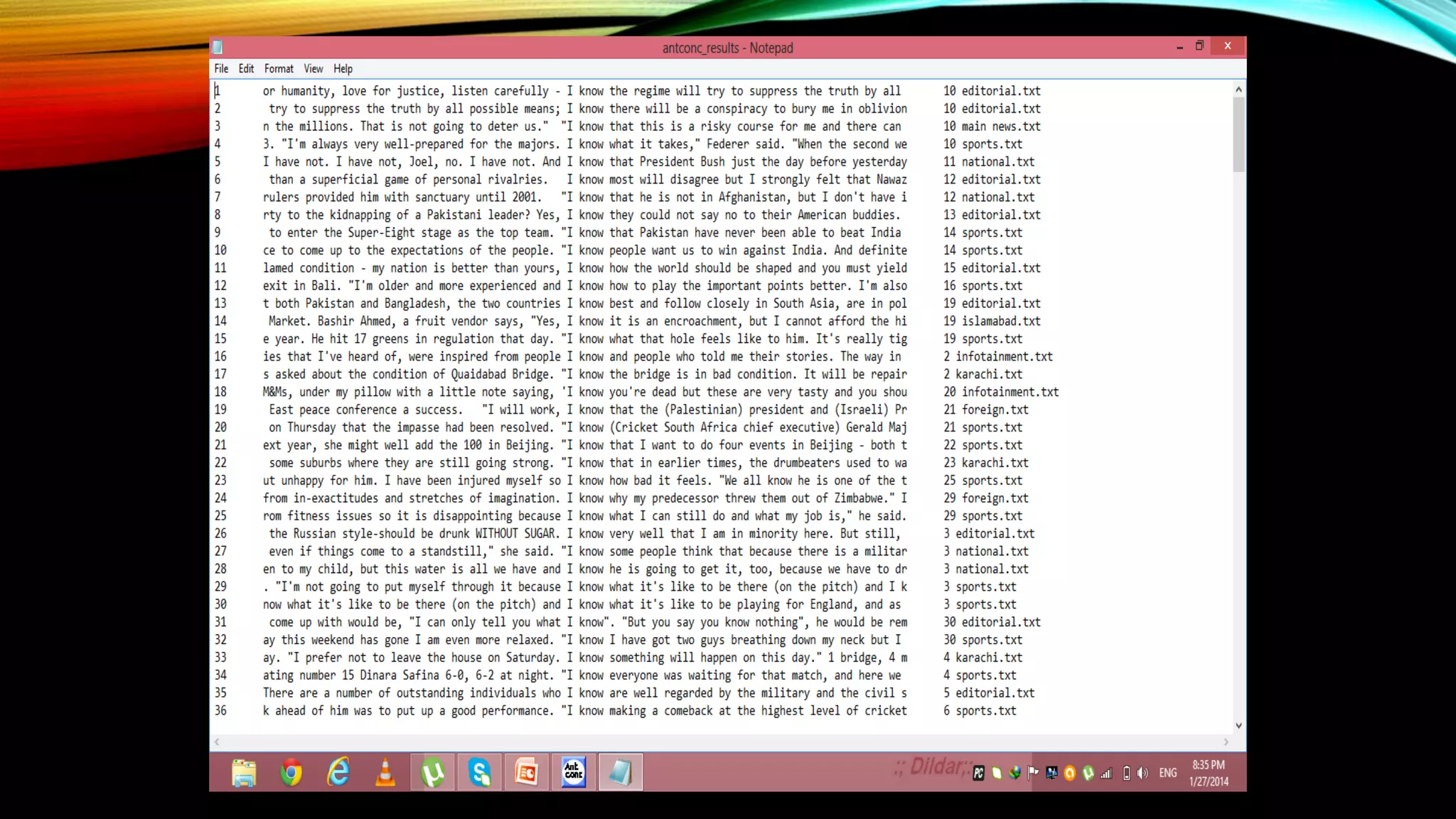Open Skype from the taskbar

coord(480,773)
